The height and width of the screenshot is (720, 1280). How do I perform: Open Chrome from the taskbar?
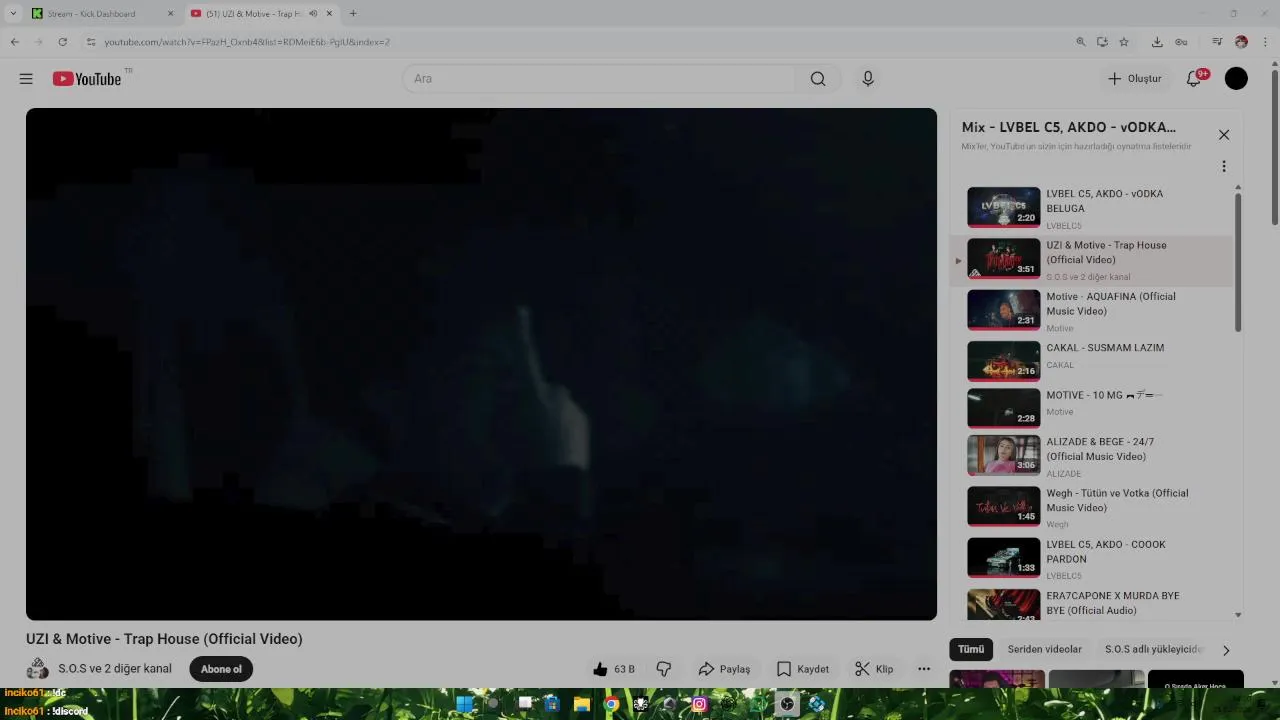tap(611, 704)
